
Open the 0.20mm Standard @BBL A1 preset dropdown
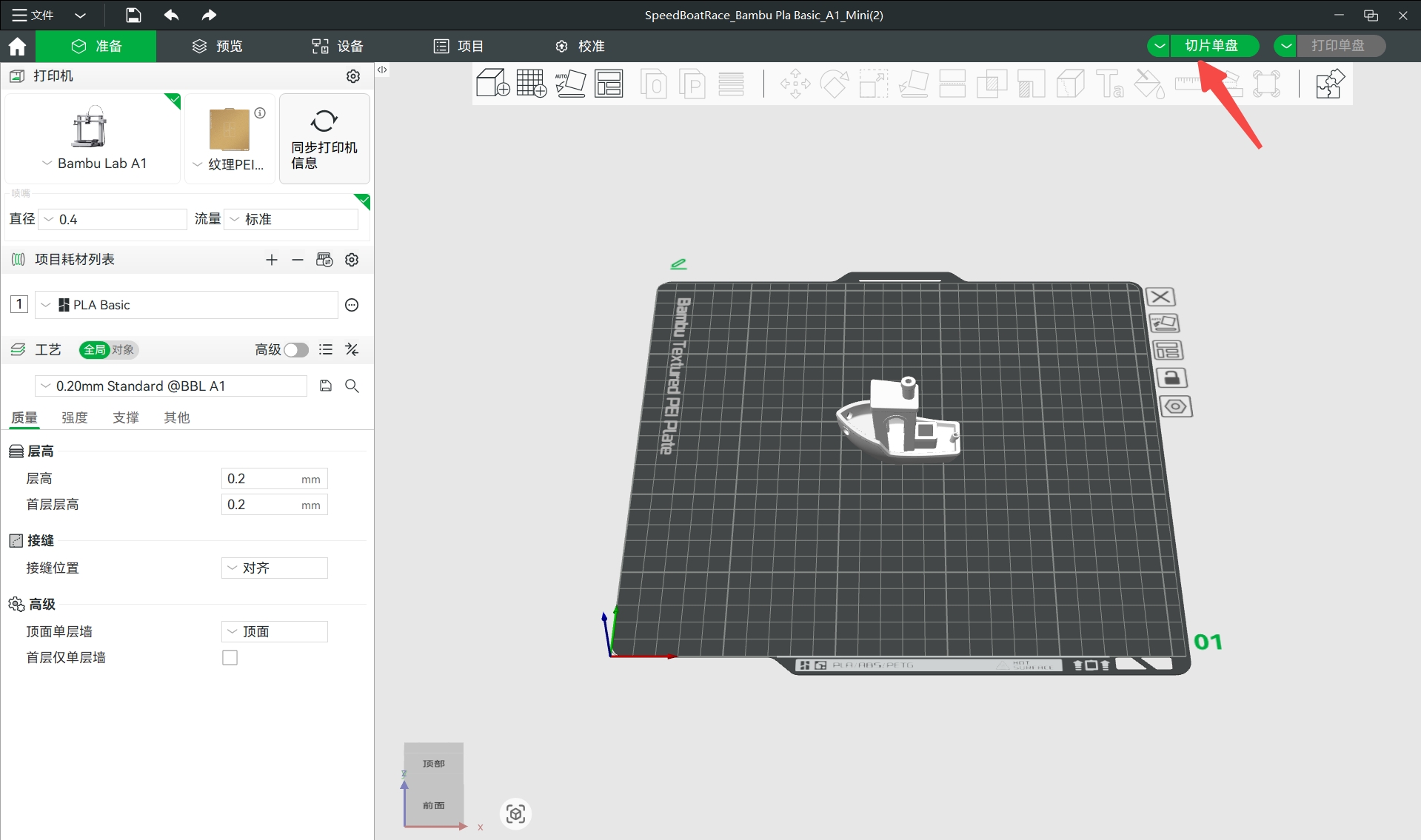tap(171, 386)
